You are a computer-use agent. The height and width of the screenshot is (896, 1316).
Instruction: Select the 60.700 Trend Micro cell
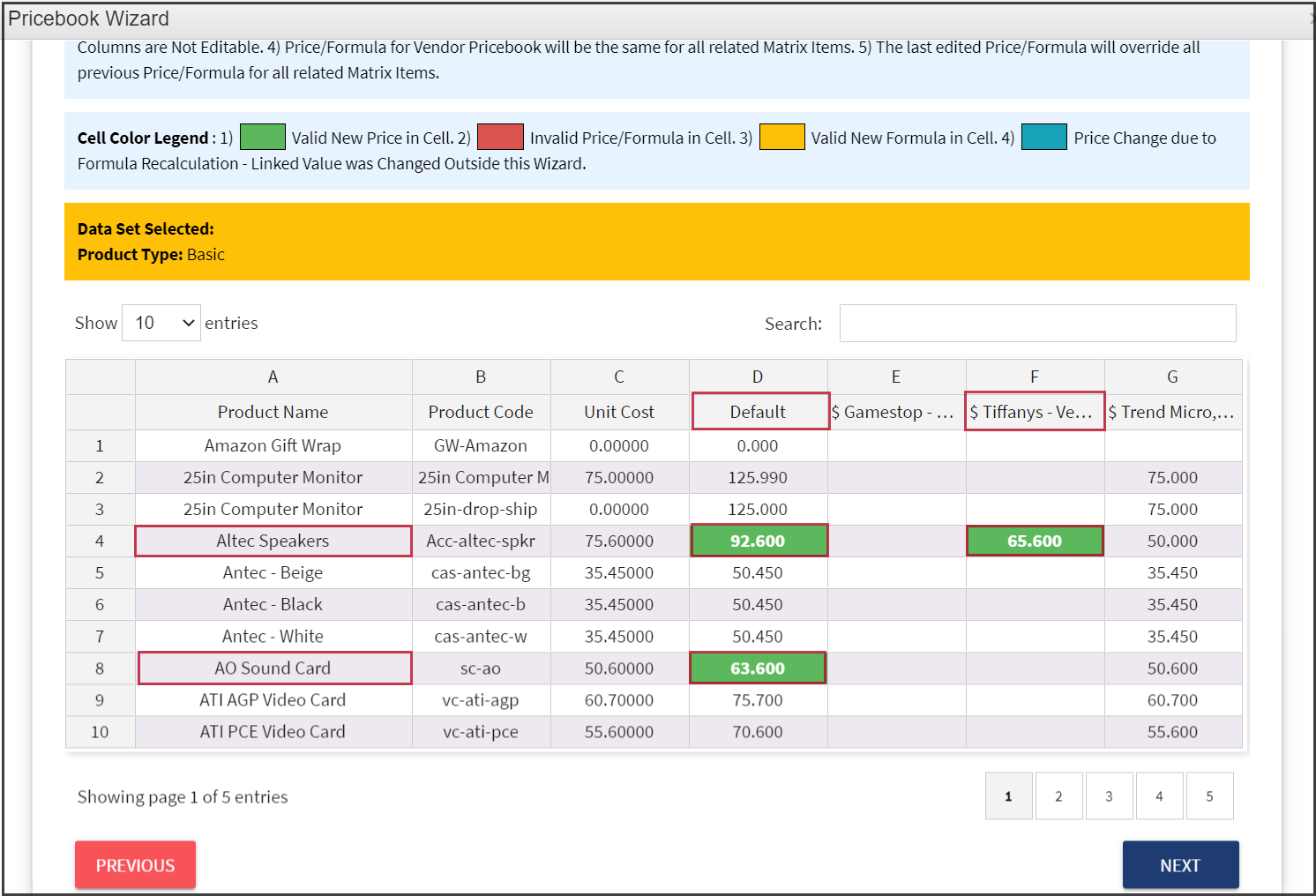point(1173,699)
